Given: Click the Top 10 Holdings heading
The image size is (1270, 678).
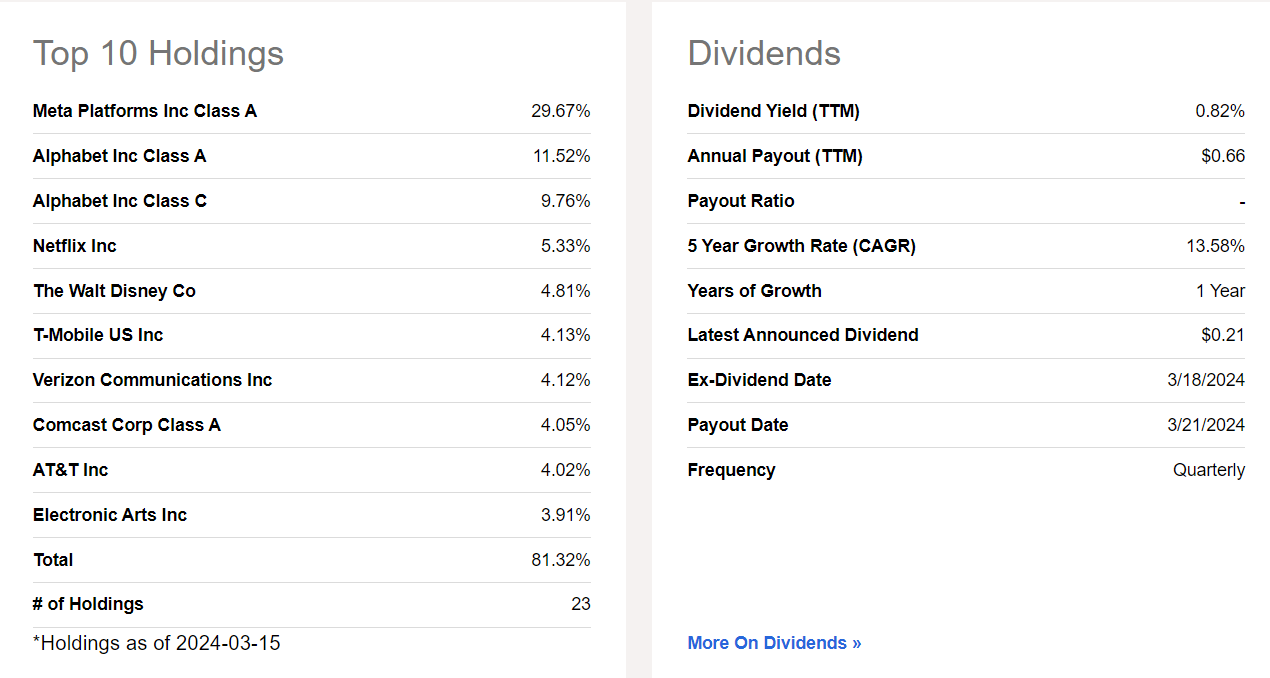Looking at the screenshot, I should pyautogui.click(x=157, y=54).
